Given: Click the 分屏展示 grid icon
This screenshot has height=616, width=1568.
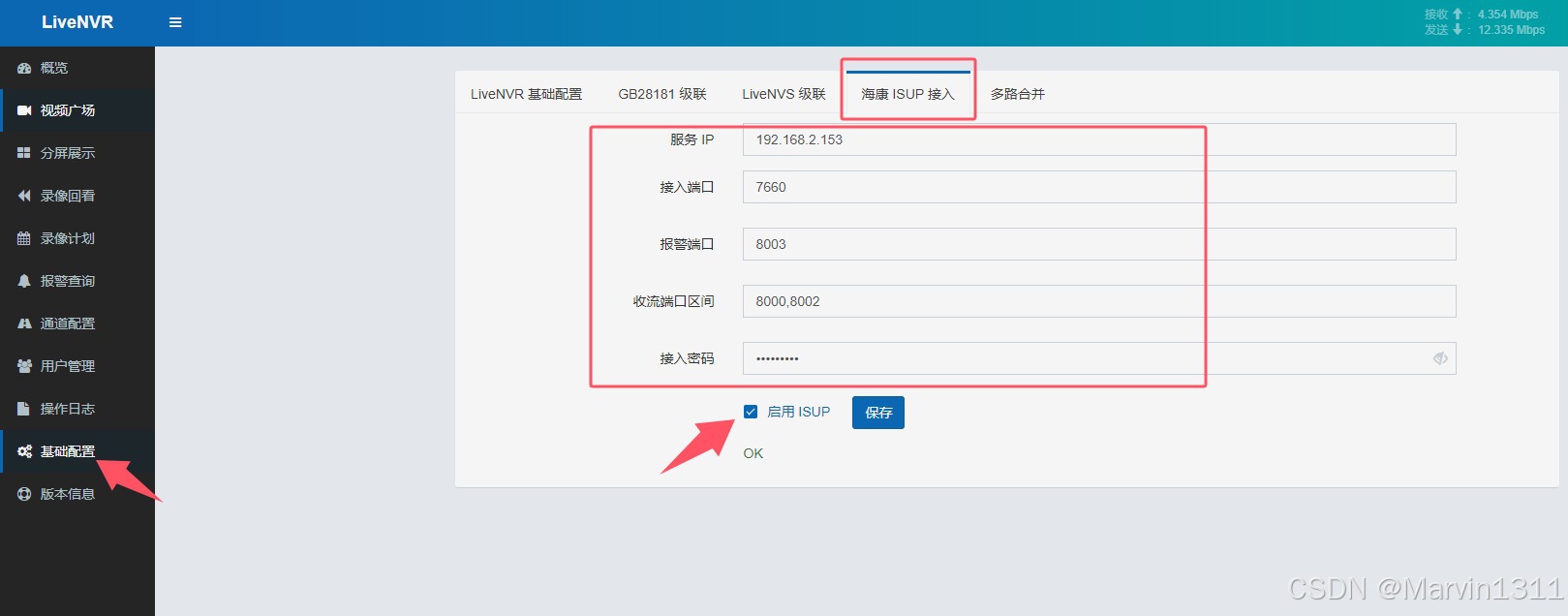Looking at the screenshot, I should pyautogui.click(x=24, y=153).
